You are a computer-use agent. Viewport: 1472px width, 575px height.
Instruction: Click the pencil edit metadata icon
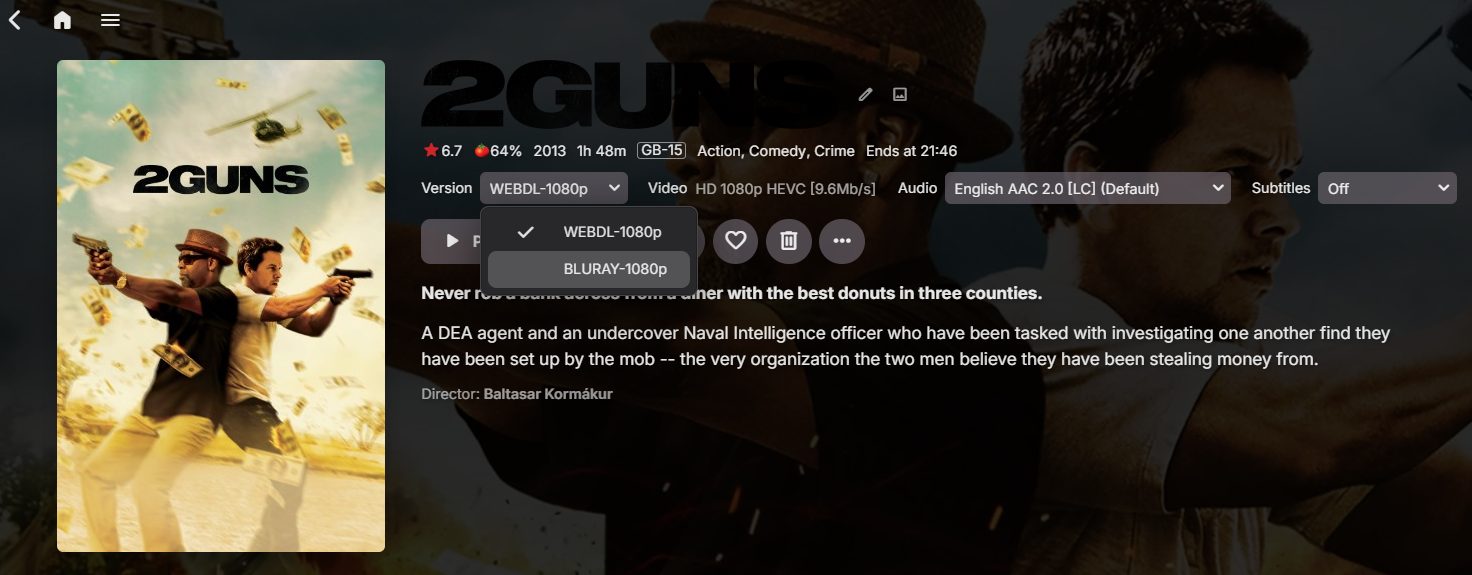866,94
